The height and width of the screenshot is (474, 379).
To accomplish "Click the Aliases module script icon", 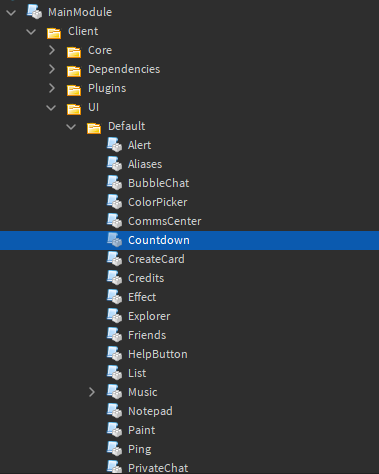I will click(114, 164).
